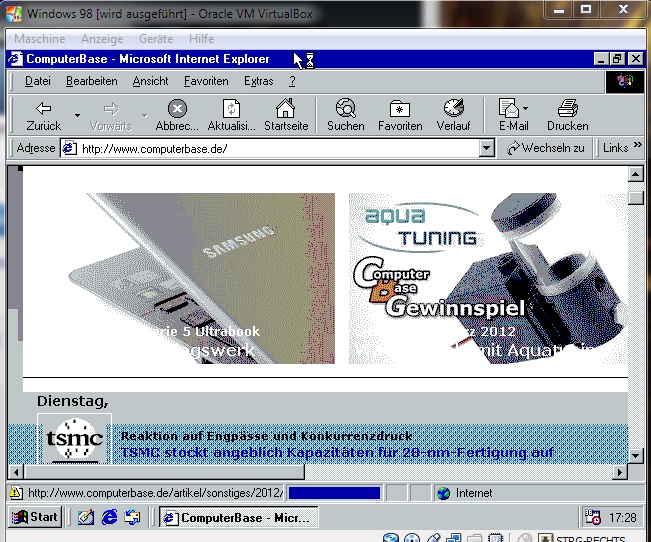Click the horizontal scrollbar right arrow
The width and height of the screenshot is (651, 542).
coord(620,472)
